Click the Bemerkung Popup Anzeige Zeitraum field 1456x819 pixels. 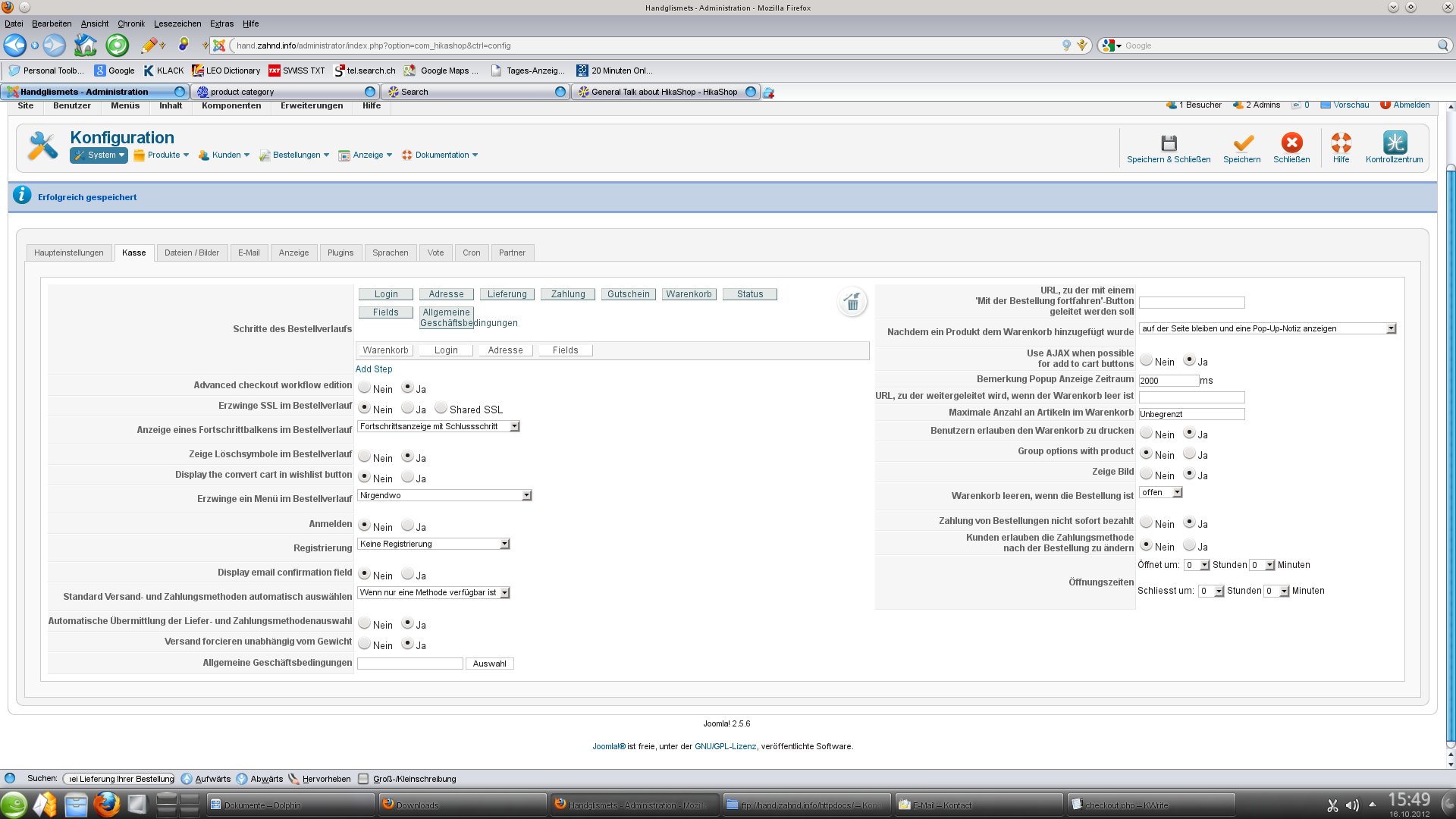click(1168, 381)
